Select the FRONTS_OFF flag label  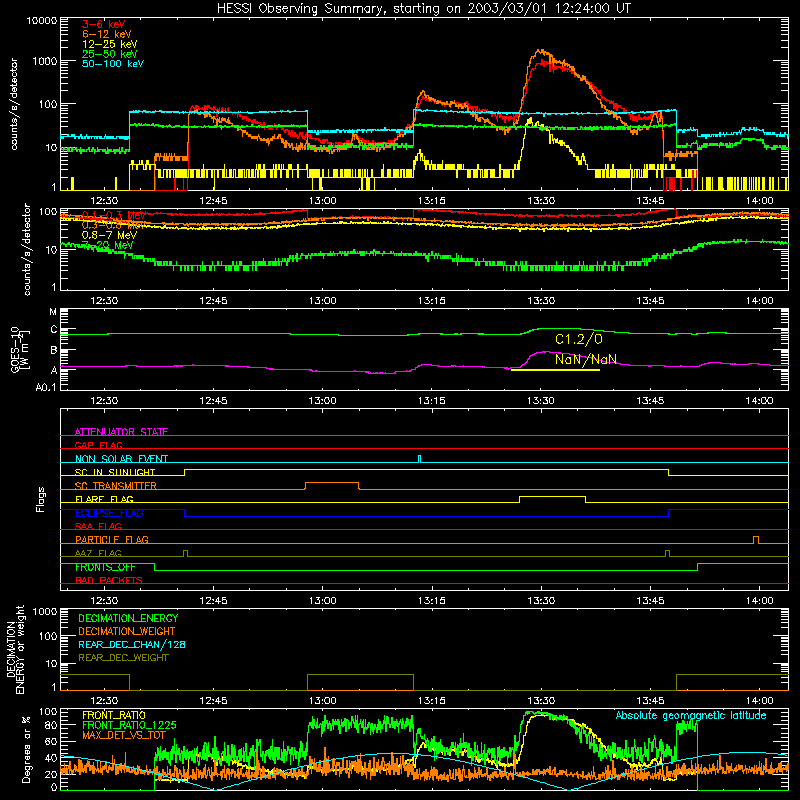(x=105, y=567)
